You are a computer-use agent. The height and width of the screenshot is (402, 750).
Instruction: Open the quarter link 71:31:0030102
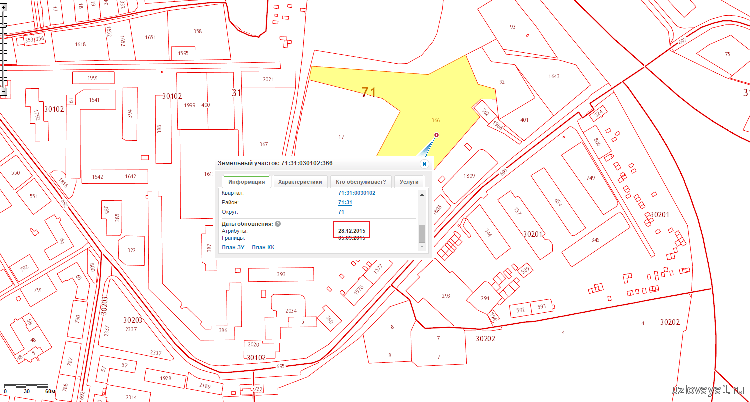(356, 193)
